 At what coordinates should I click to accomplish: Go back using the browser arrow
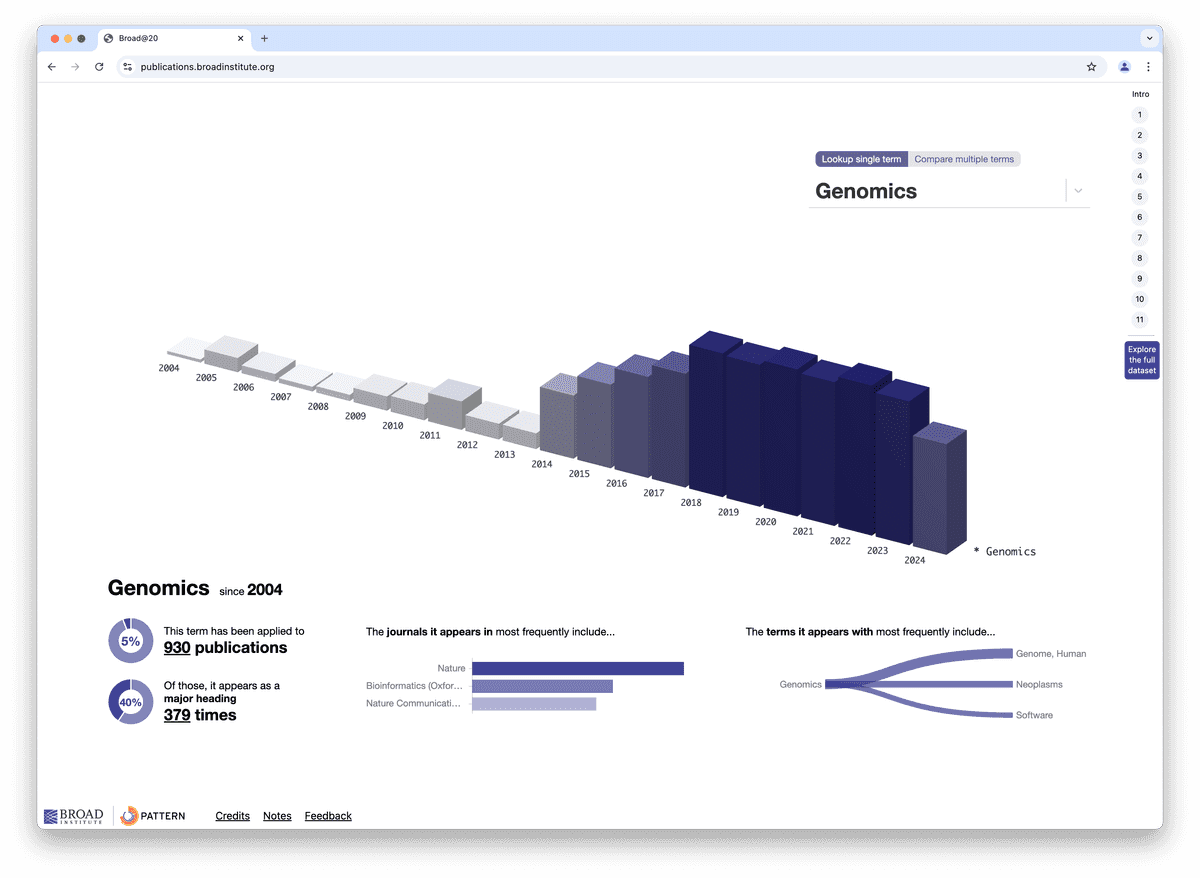click(x=51, y=66)
